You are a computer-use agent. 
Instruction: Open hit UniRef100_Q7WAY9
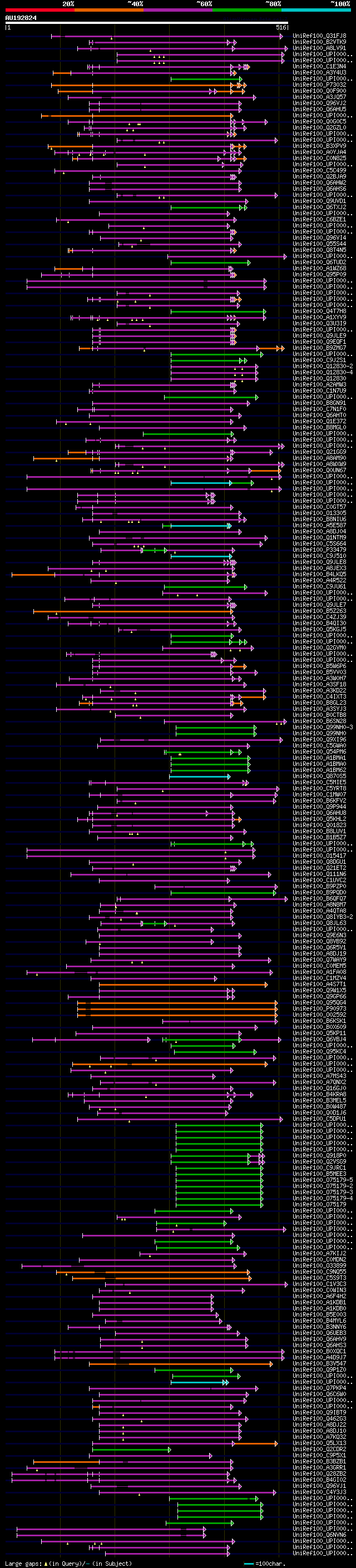pyautogui.click(x=319, y=960)
